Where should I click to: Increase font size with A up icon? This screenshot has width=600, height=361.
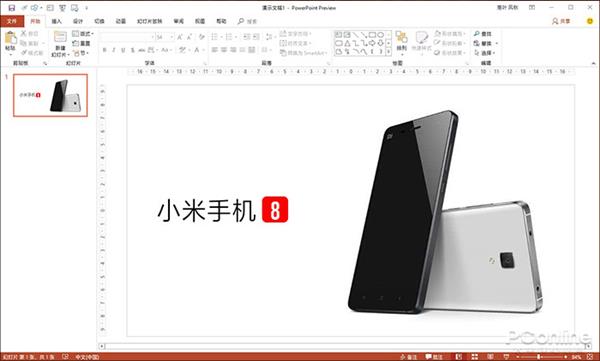click(x=179, y=37)
